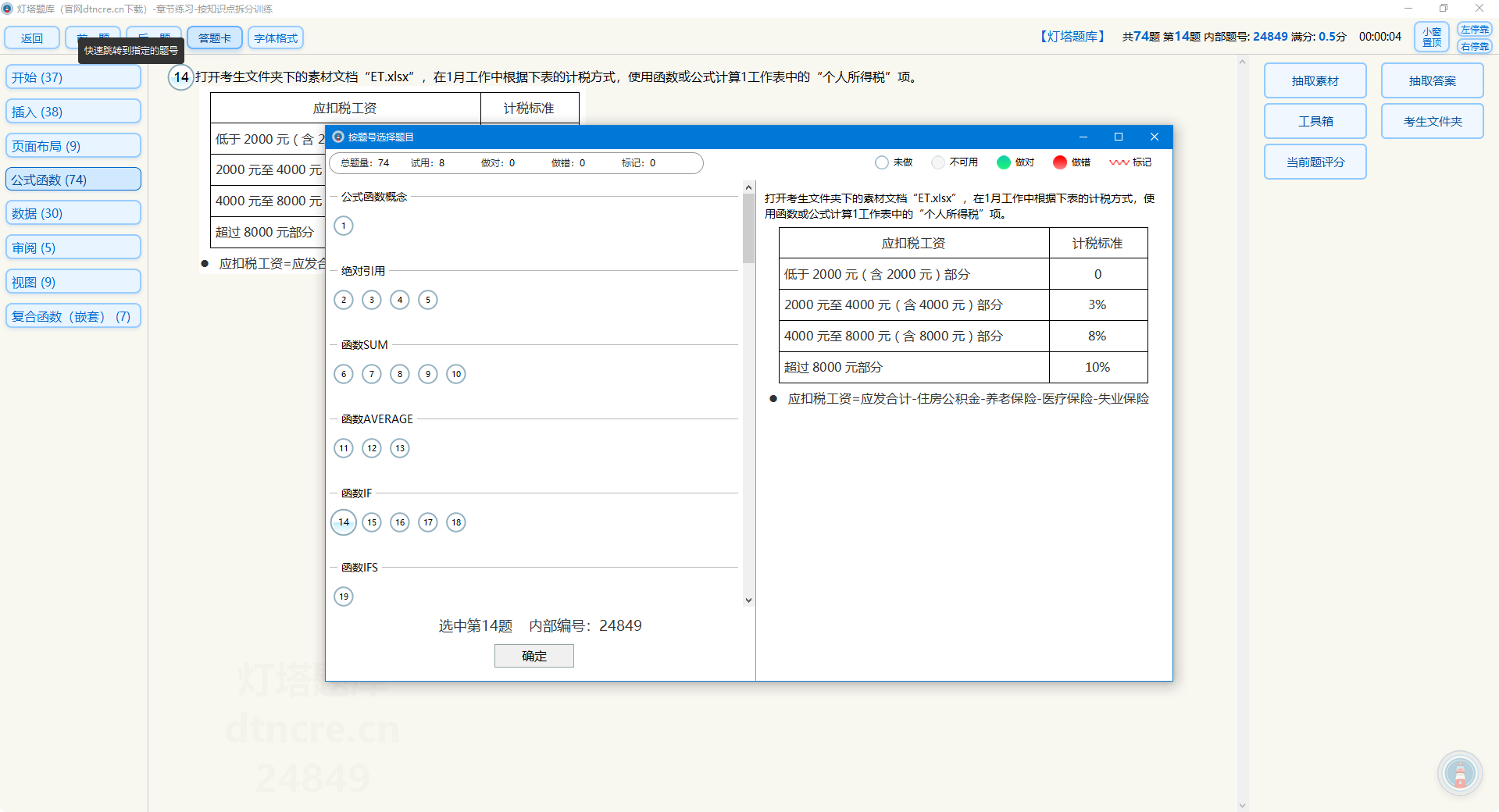Confirm selection with 确定 button
Screen dimensions: 1499x812
tap(534, 656)
